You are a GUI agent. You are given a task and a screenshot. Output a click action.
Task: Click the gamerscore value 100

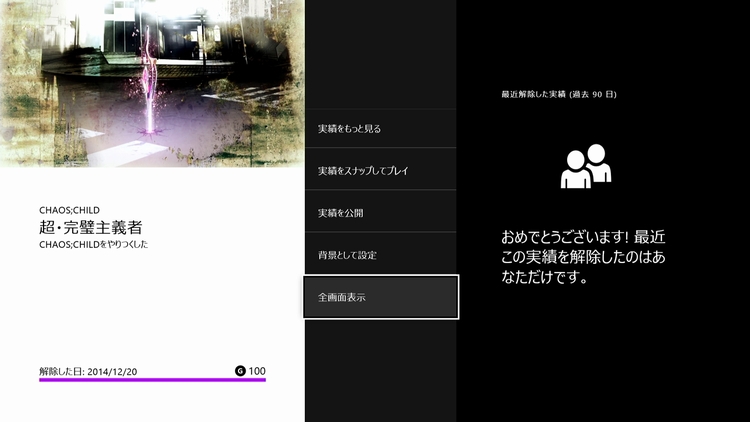(257, 371)
